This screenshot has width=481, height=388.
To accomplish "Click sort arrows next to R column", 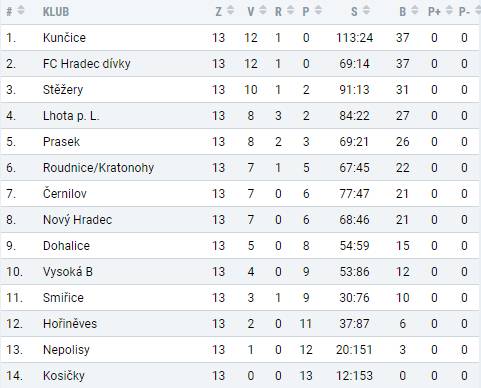I will point(290,11).
